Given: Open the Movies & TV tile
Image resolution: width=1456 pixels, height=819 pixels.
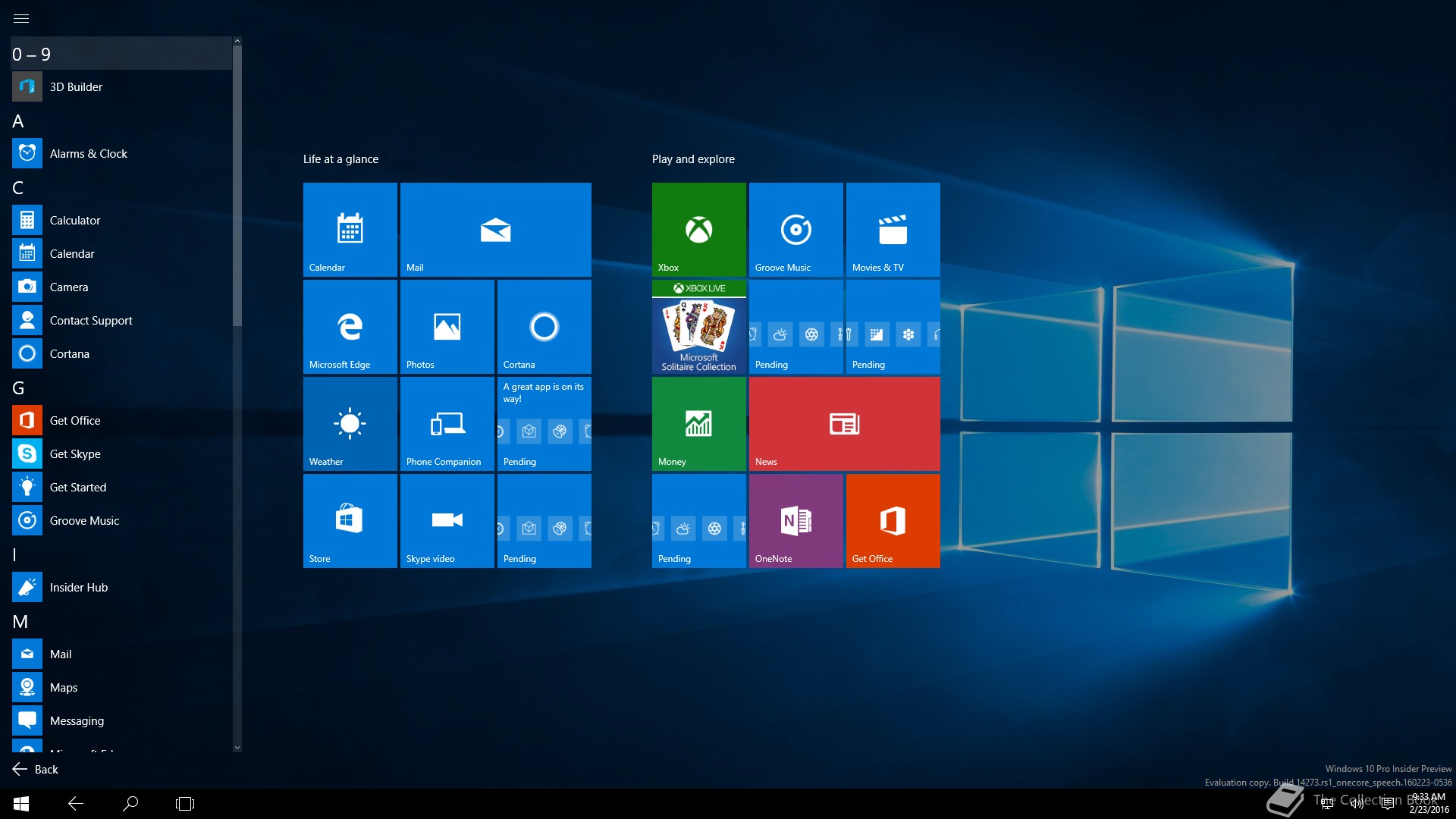Looking at the screenshot, I should point(893,230).
